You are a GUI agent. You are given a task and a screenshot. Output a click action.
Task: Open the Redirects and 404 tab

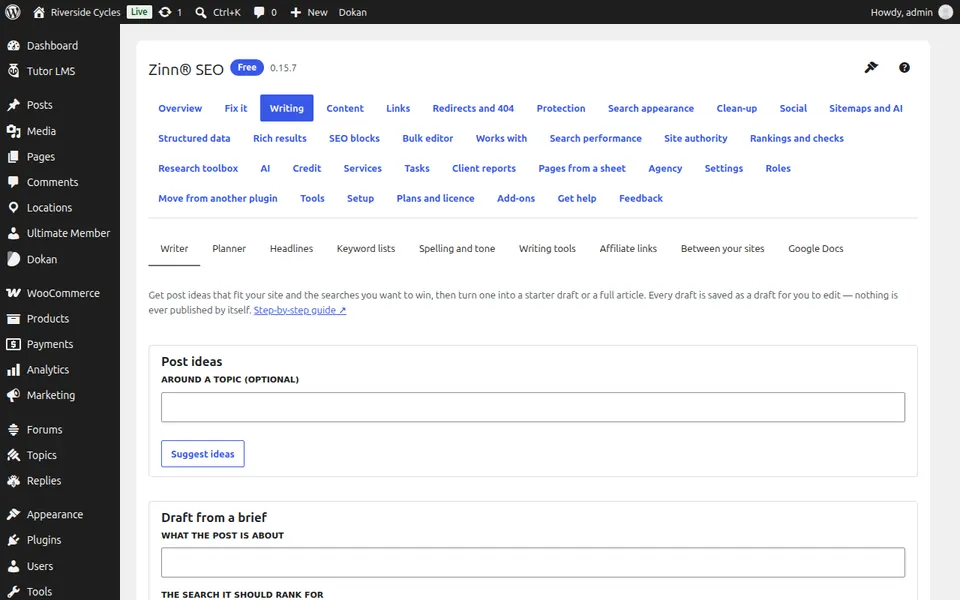pyautogui.click(x=473, y=108)
